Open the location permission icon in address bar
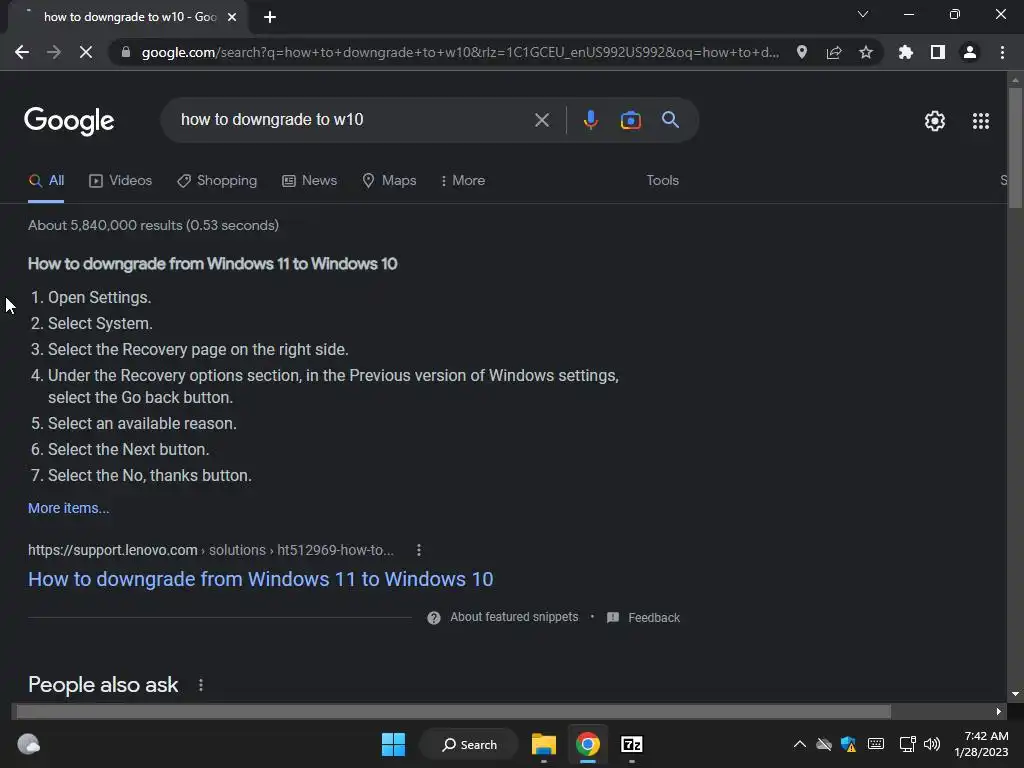The height and width of the screenshot is (768, 1024). click(802, 52)
